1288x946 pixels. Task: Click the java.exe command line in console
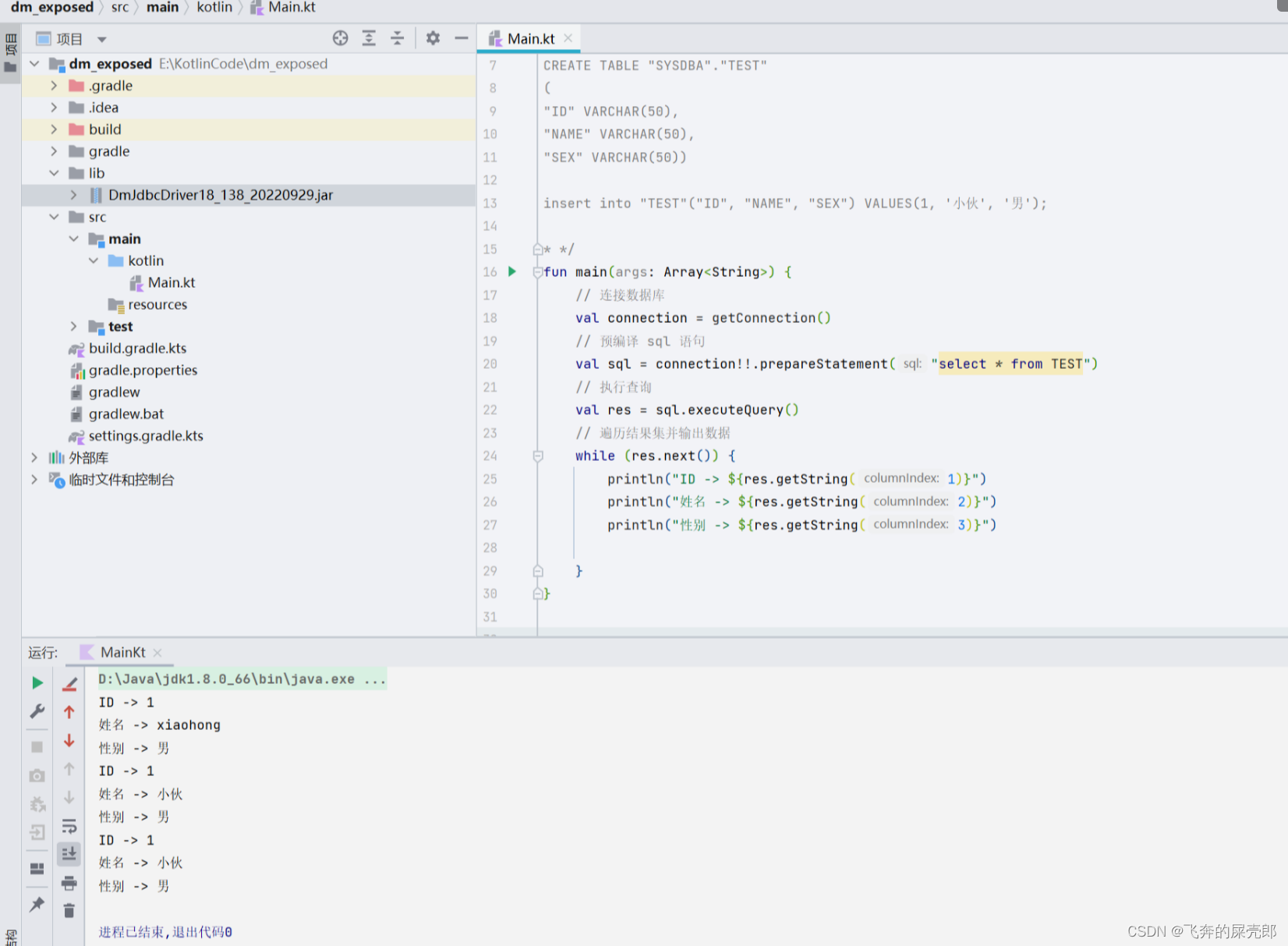click(242, 678)
